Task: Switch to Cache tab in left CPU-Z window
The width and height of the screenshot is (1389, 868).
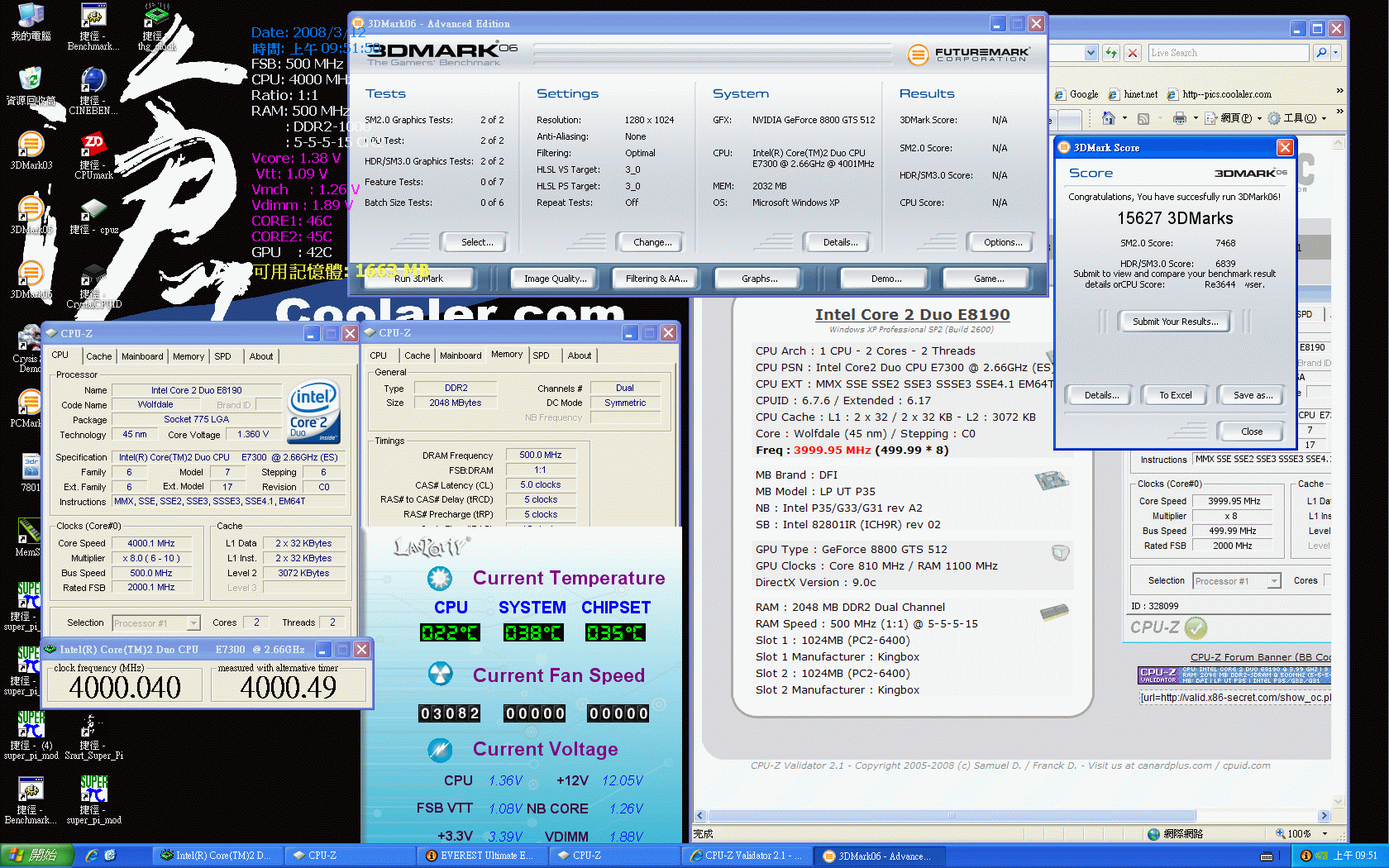Action: (99, 356)
